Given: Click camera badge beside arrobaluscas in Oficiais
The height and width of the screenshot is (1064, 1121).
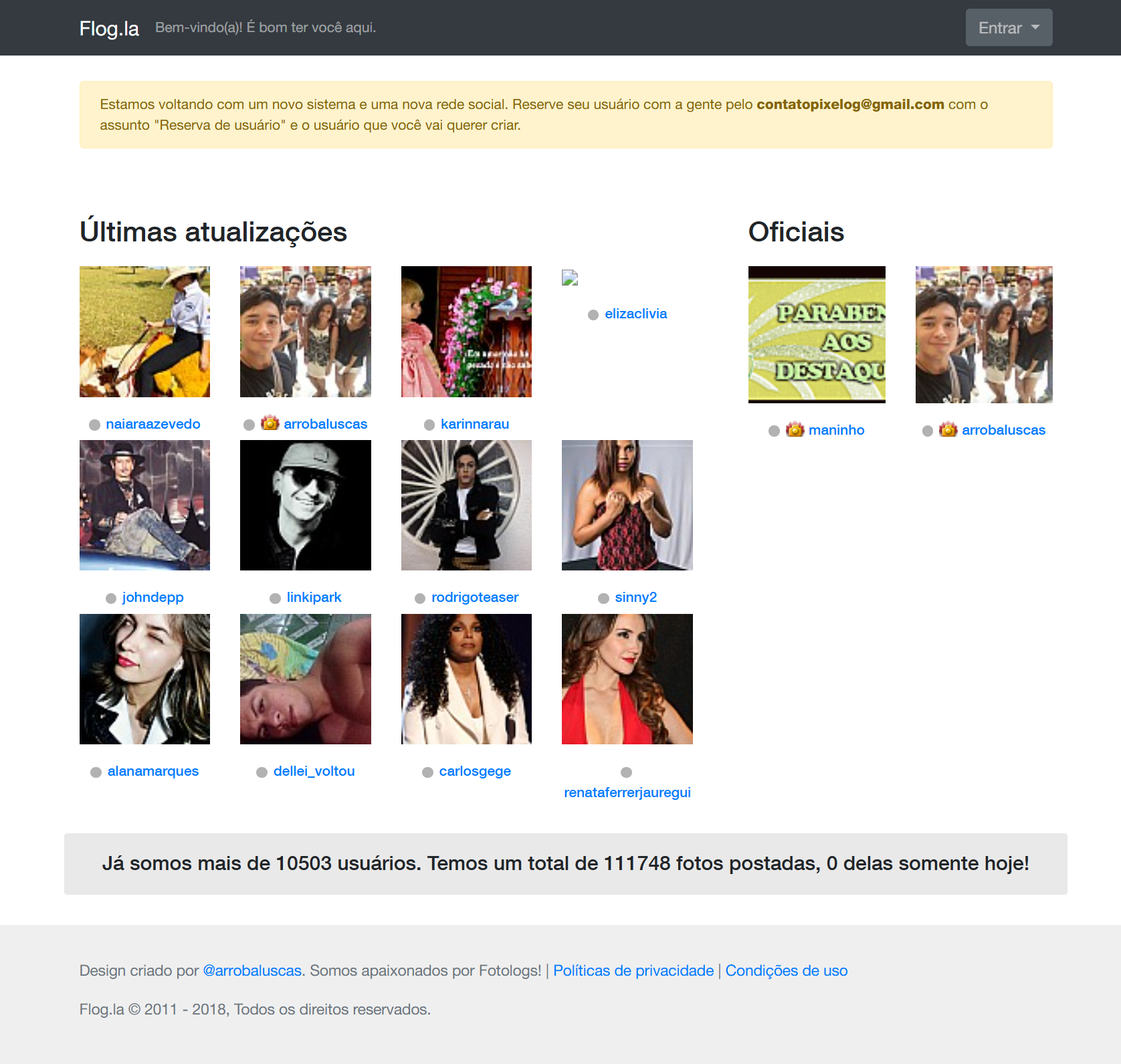Looking at the screenshot, I should [x=948, y=429].
